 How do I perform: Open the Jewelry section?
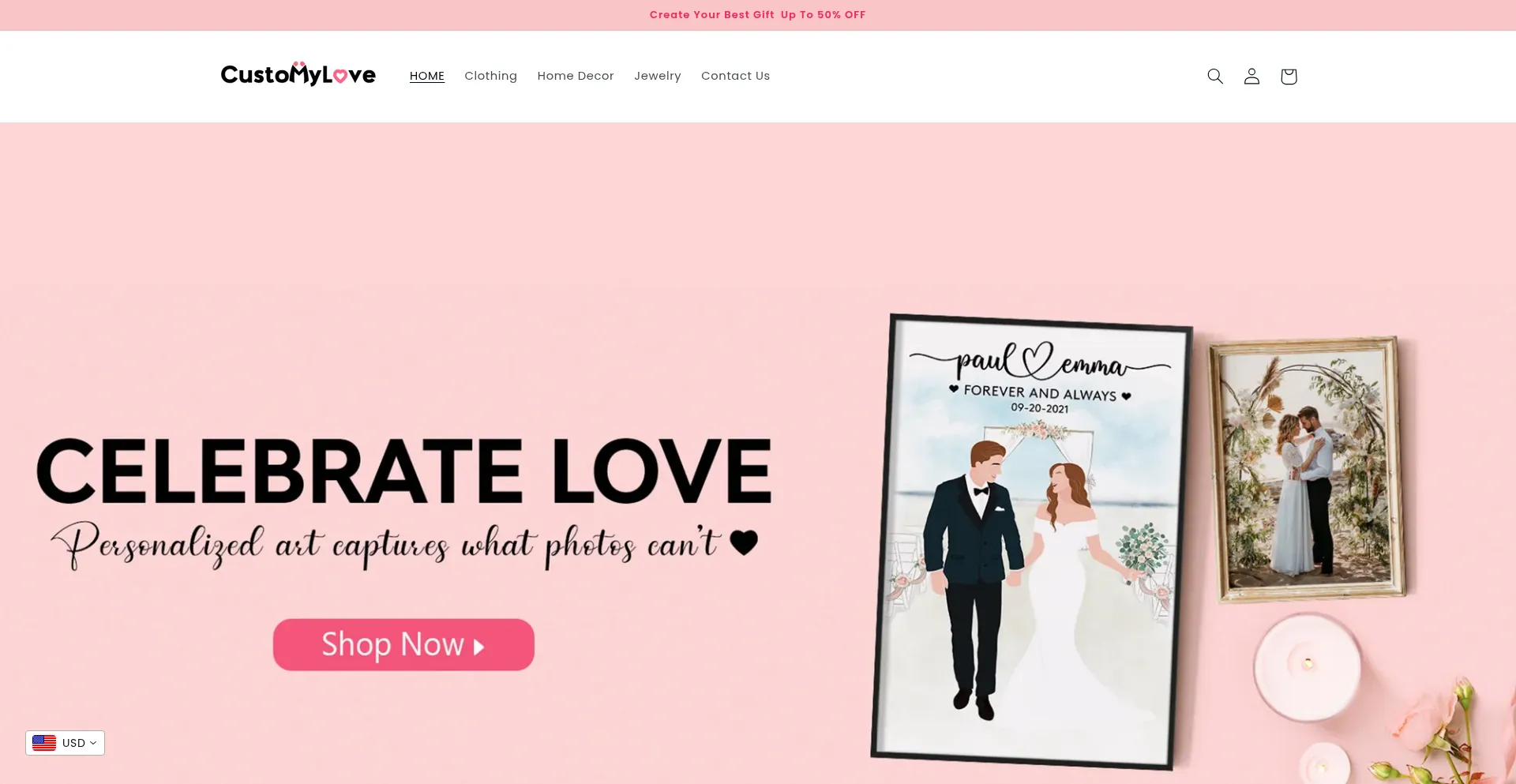click(657, 76)
